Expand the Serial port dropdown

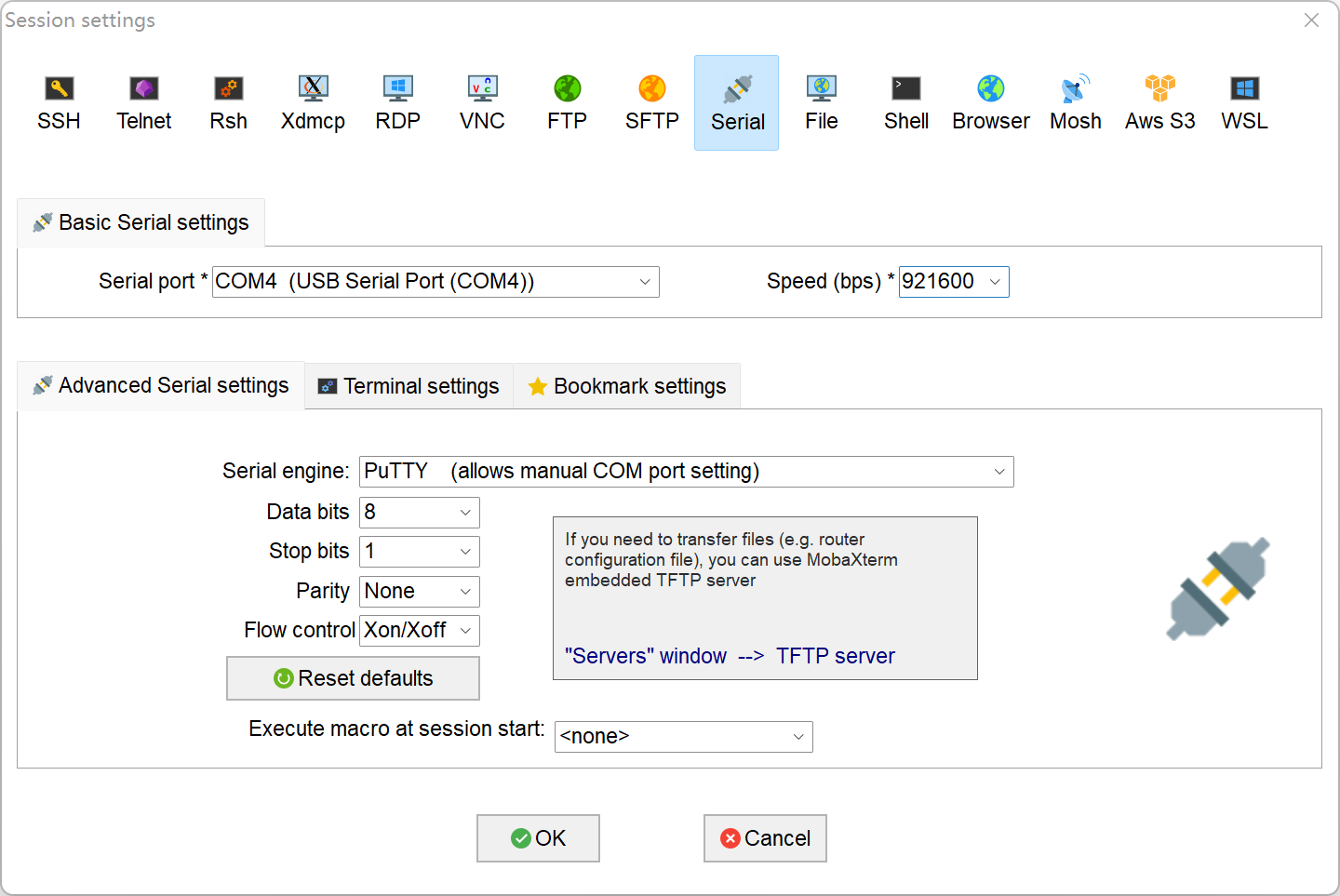(x=644, y=282)
